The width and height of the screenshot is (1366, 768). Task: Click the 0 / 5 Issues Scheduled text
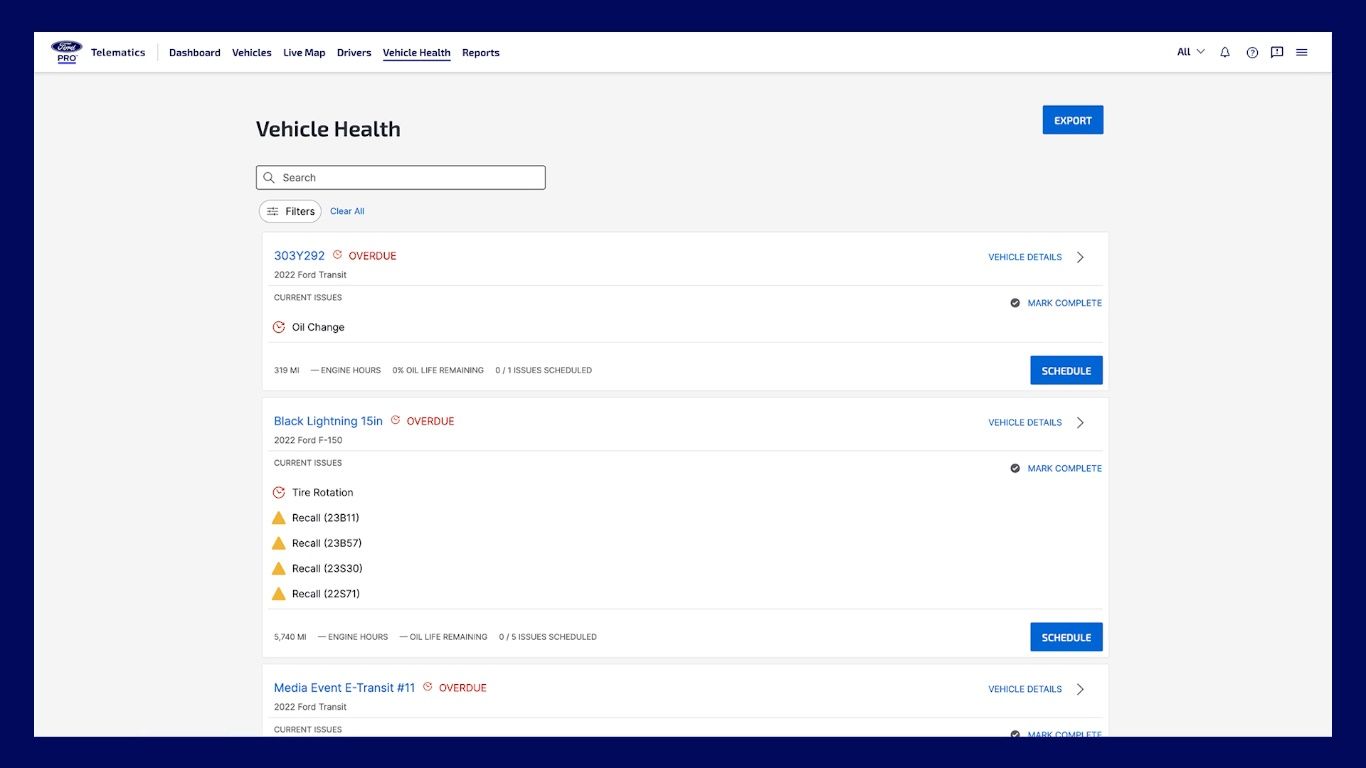(548, 637)
